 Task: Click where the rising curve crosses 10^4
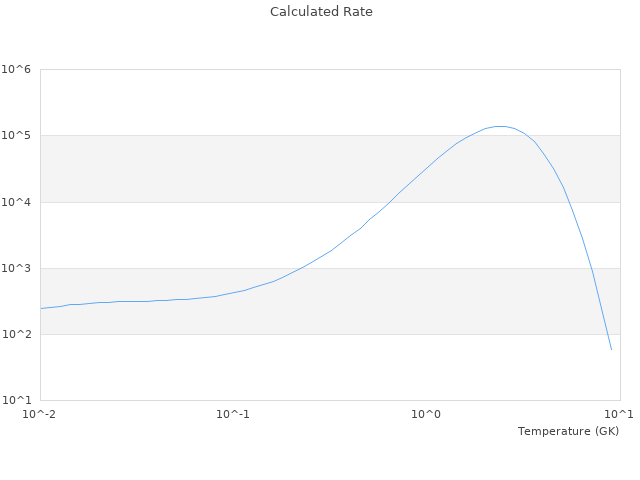point(388,202)
